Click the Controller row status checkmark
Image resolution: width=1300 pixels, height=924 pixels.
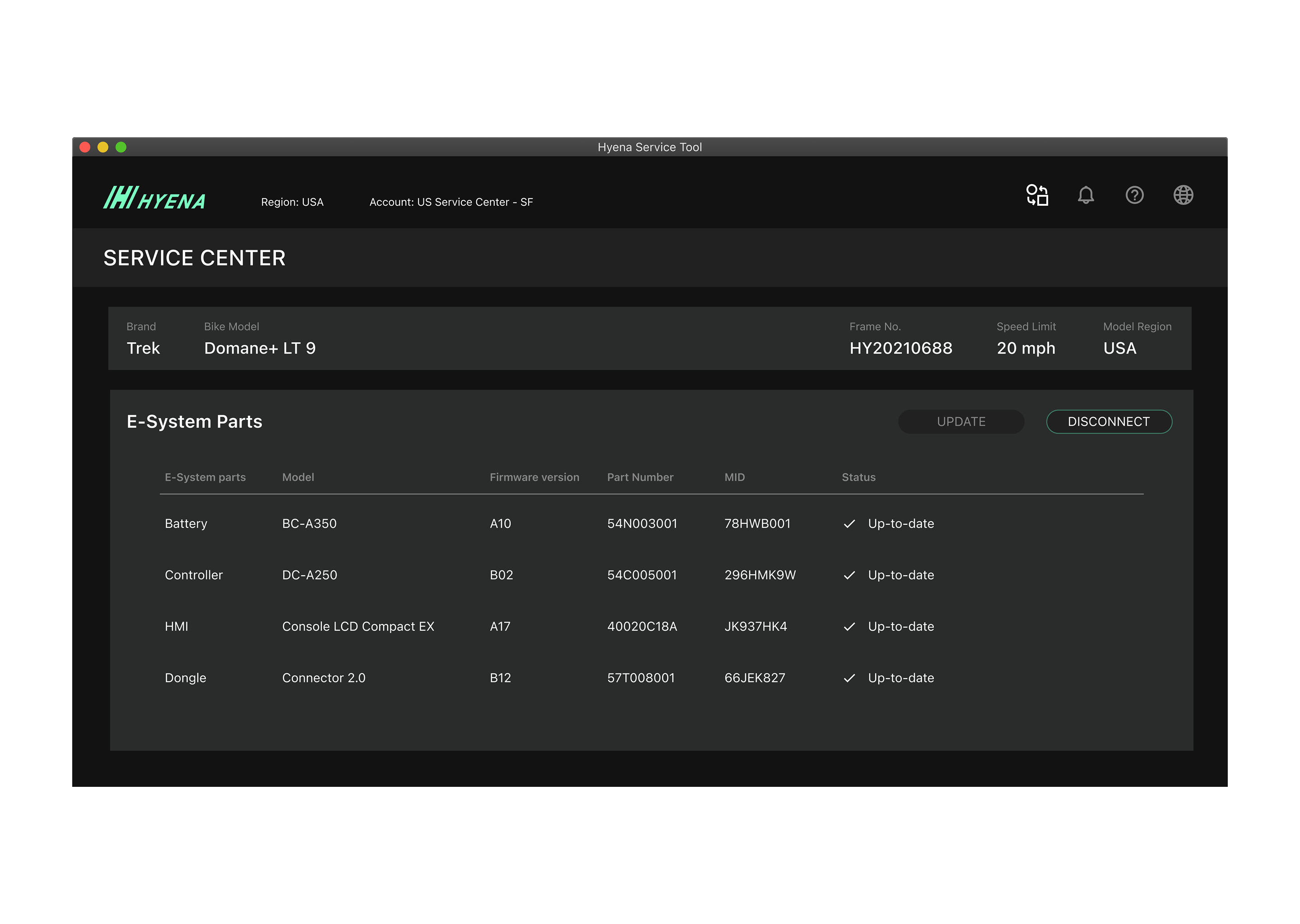point(849,575)
